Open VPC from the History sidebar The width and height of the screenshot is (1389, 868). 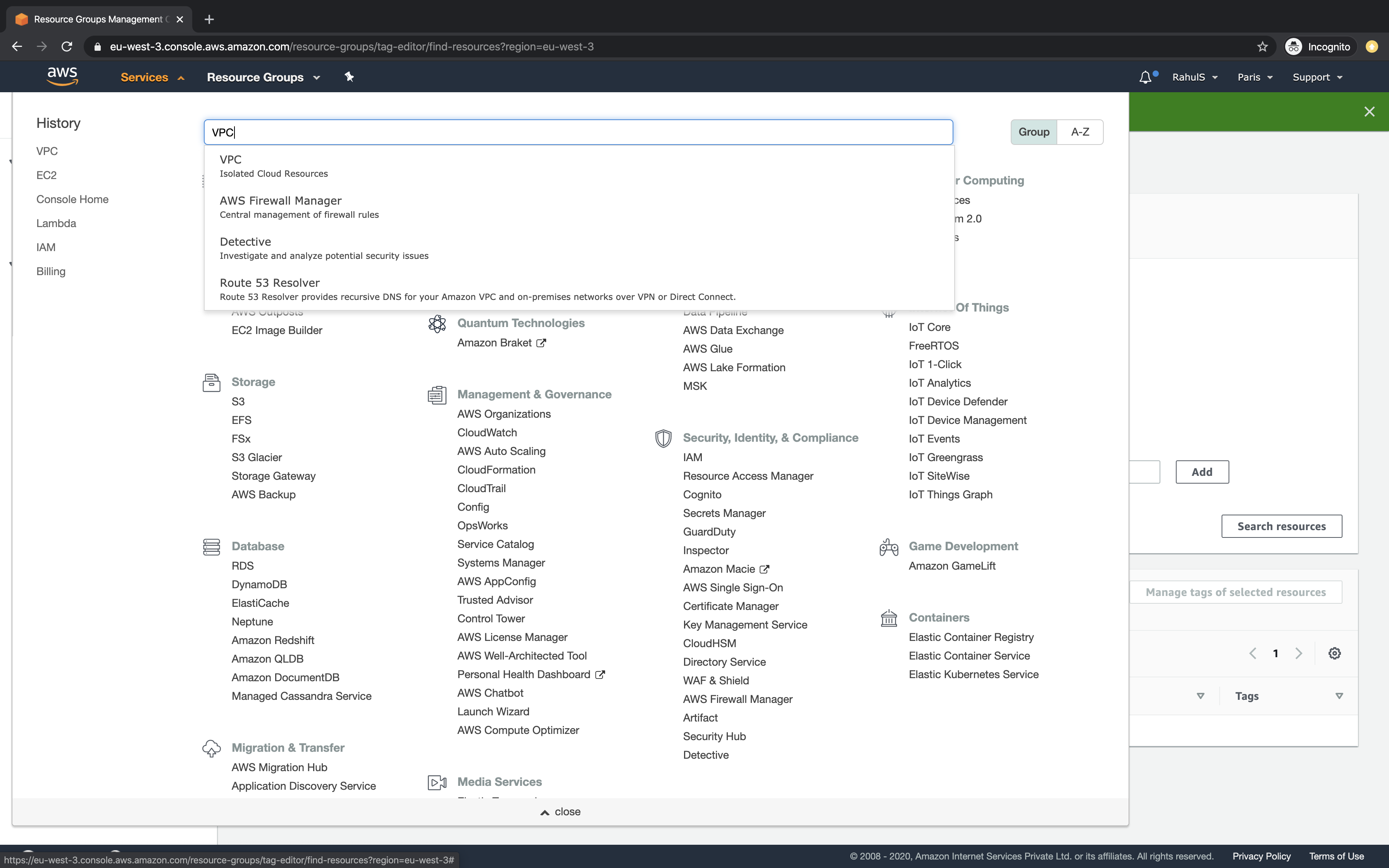47,150
